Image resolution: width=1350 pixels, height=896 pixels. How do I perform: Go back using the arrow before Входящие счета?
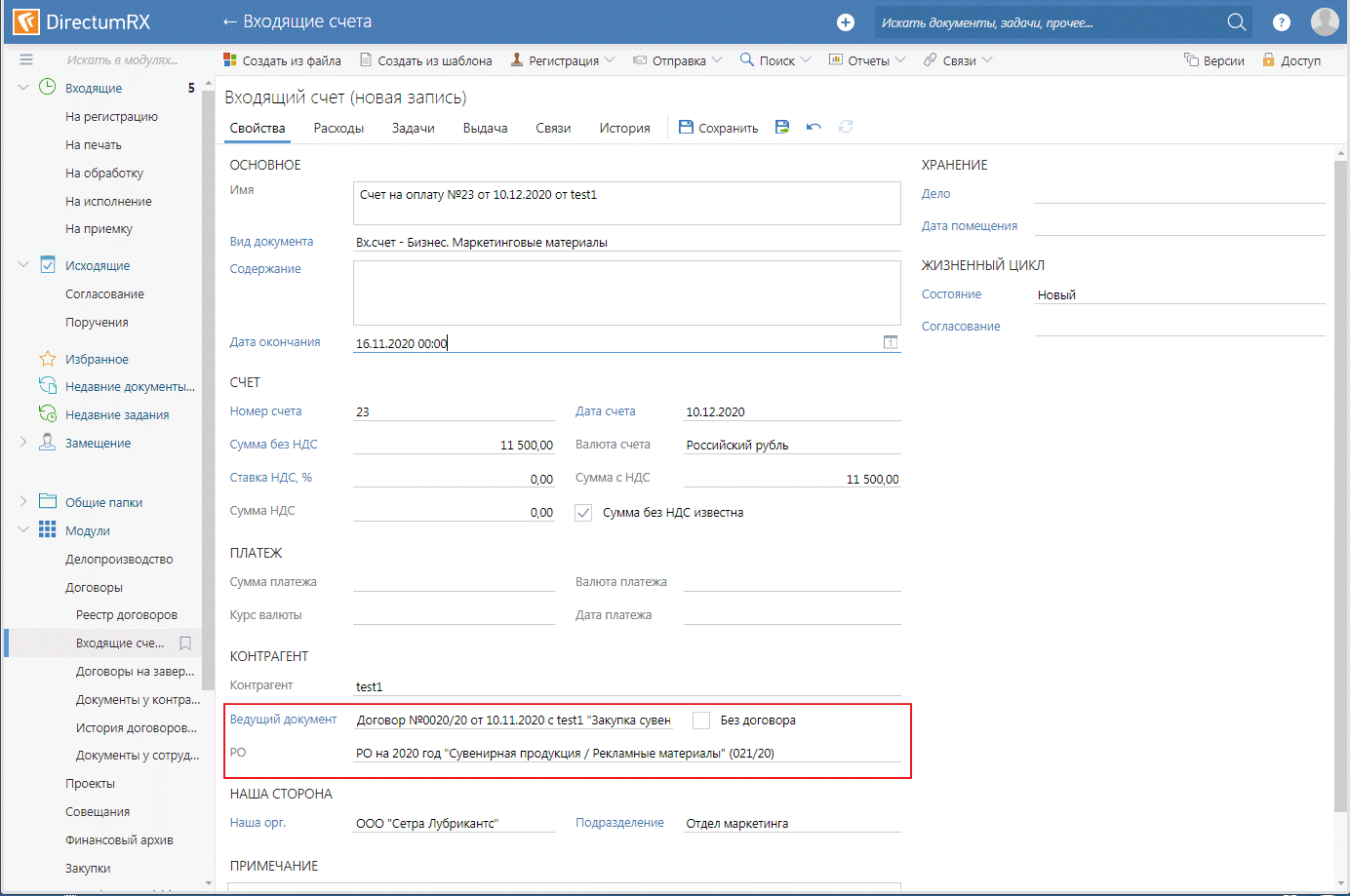230,21
